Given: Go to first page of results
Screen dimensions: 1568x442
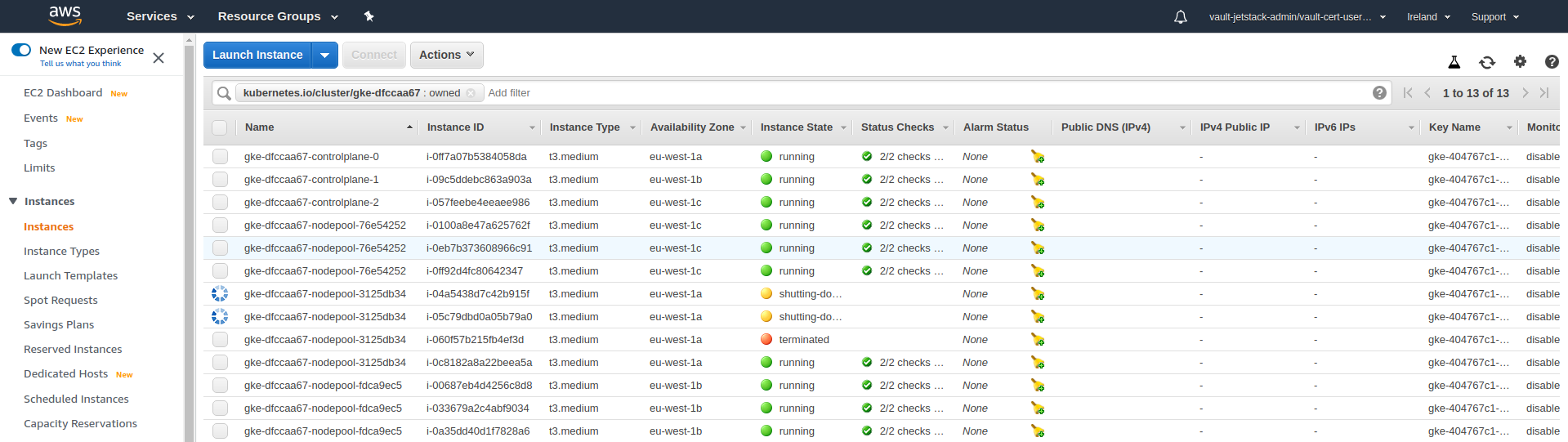Looking at the screenshot, I should 1408,93.
